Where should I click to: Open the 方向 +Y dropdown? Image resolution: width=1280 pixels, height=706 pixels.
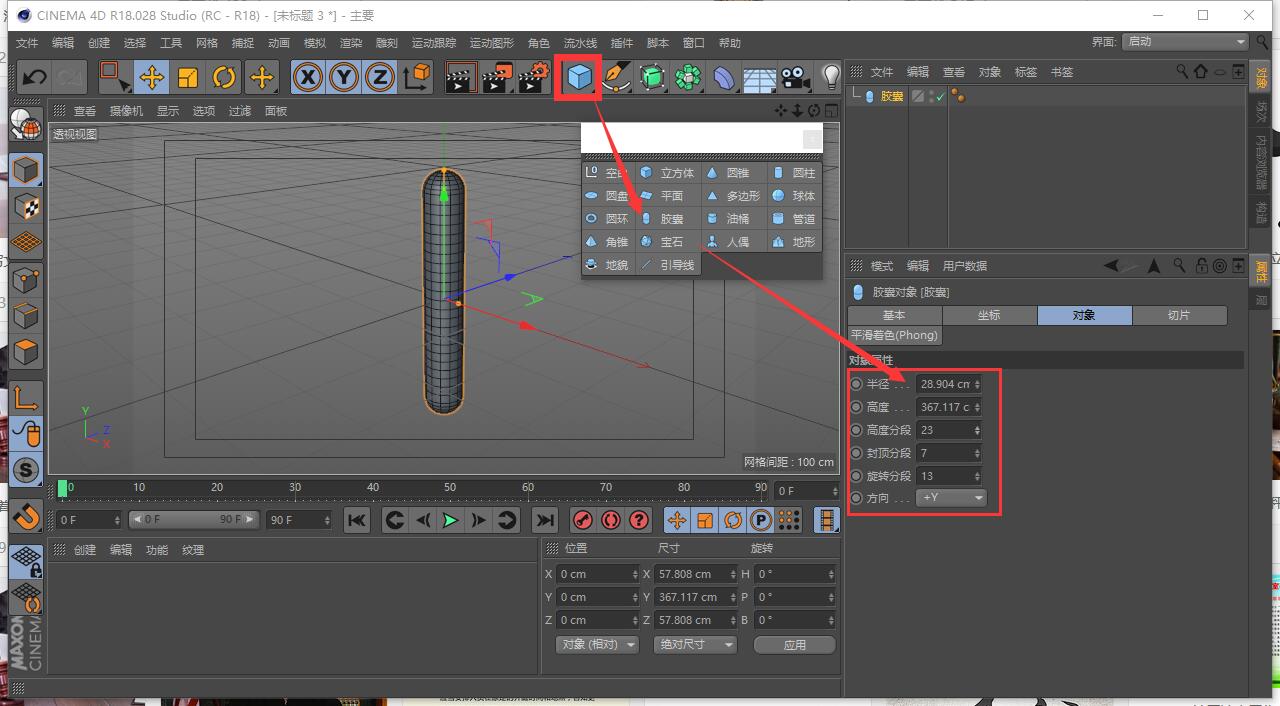(x=951, y=497)
